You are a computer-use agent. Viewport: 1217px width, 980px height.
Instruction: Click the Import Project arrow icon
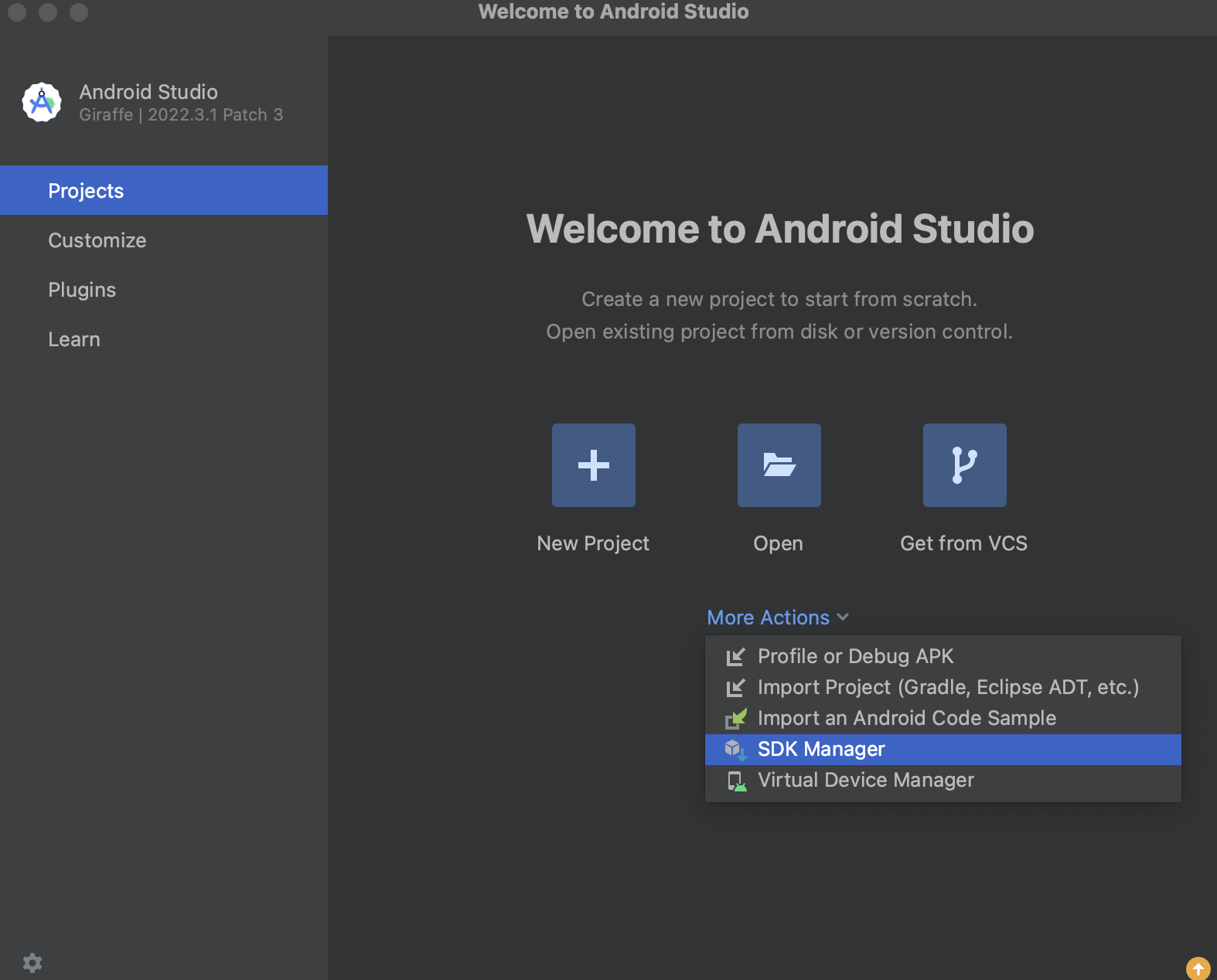735,688
